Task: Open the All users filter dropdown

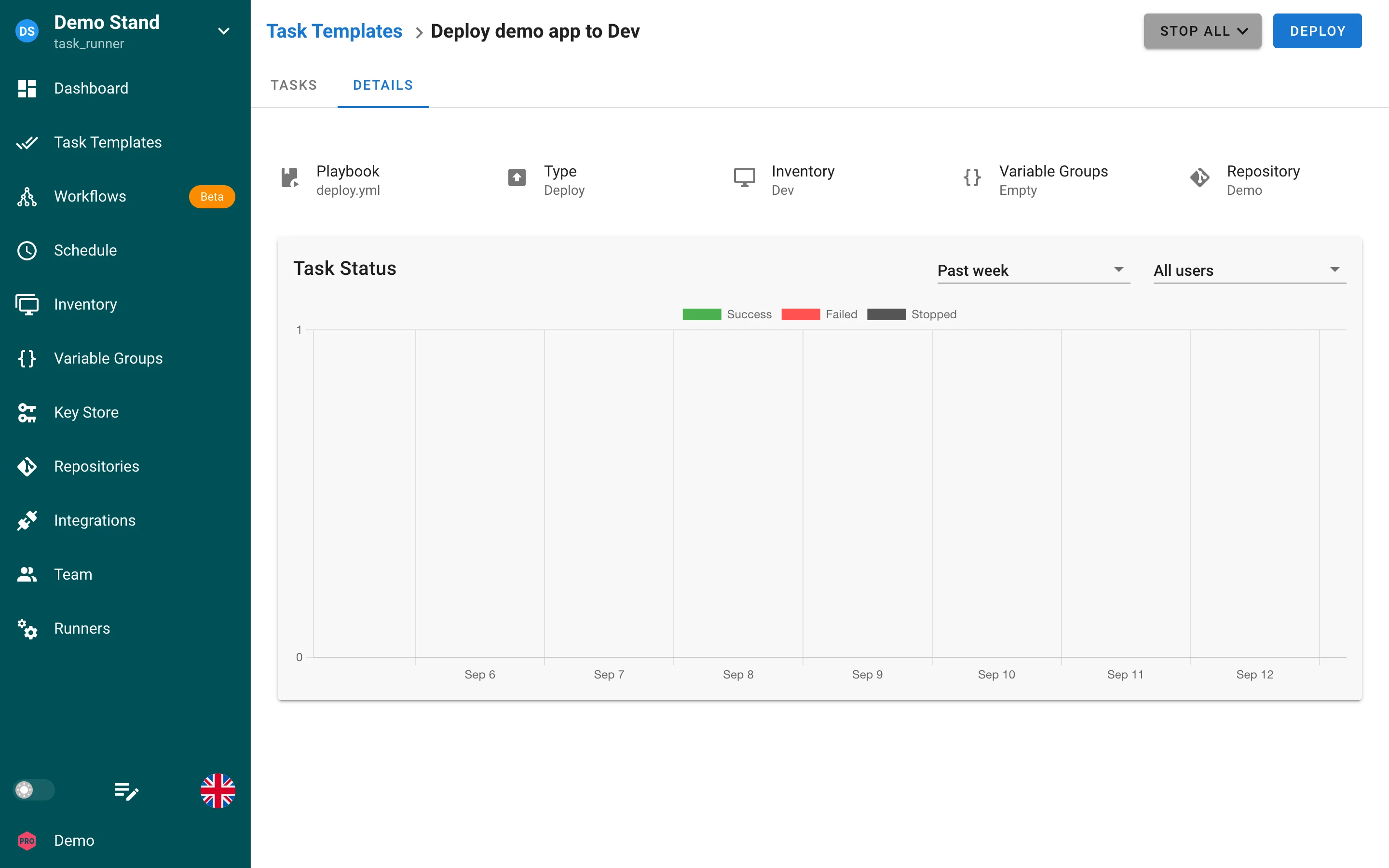Action: coord(1250,270)
